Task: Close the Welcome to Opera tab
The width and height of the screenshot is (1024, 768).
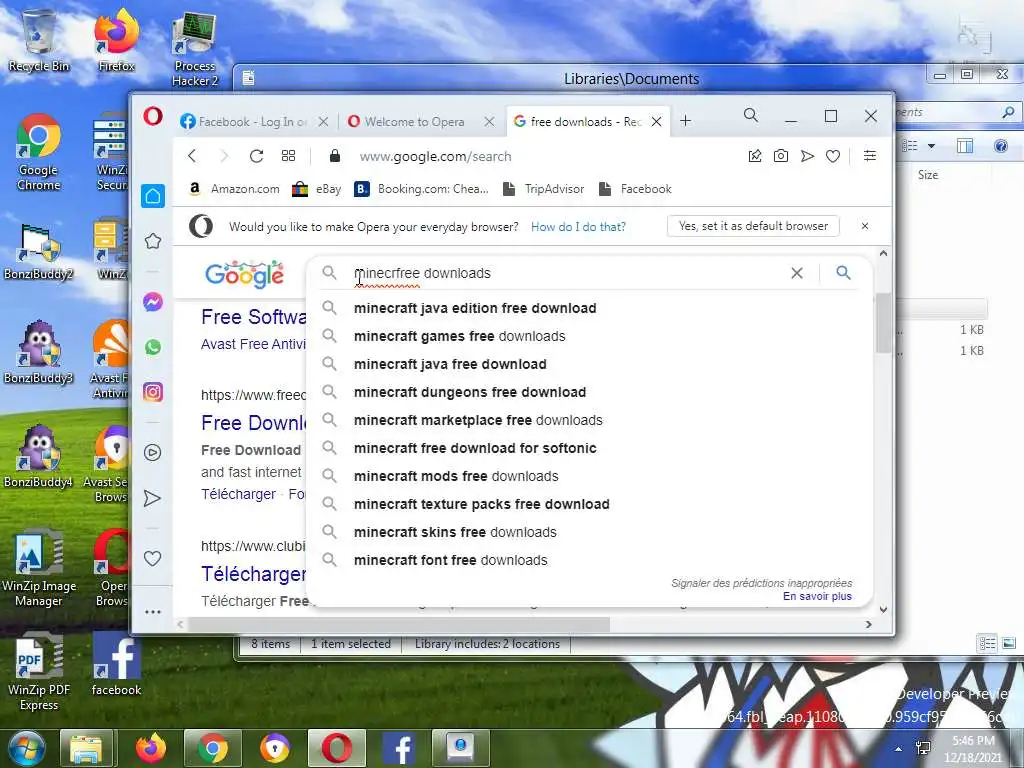Action: tap(489, 121)
